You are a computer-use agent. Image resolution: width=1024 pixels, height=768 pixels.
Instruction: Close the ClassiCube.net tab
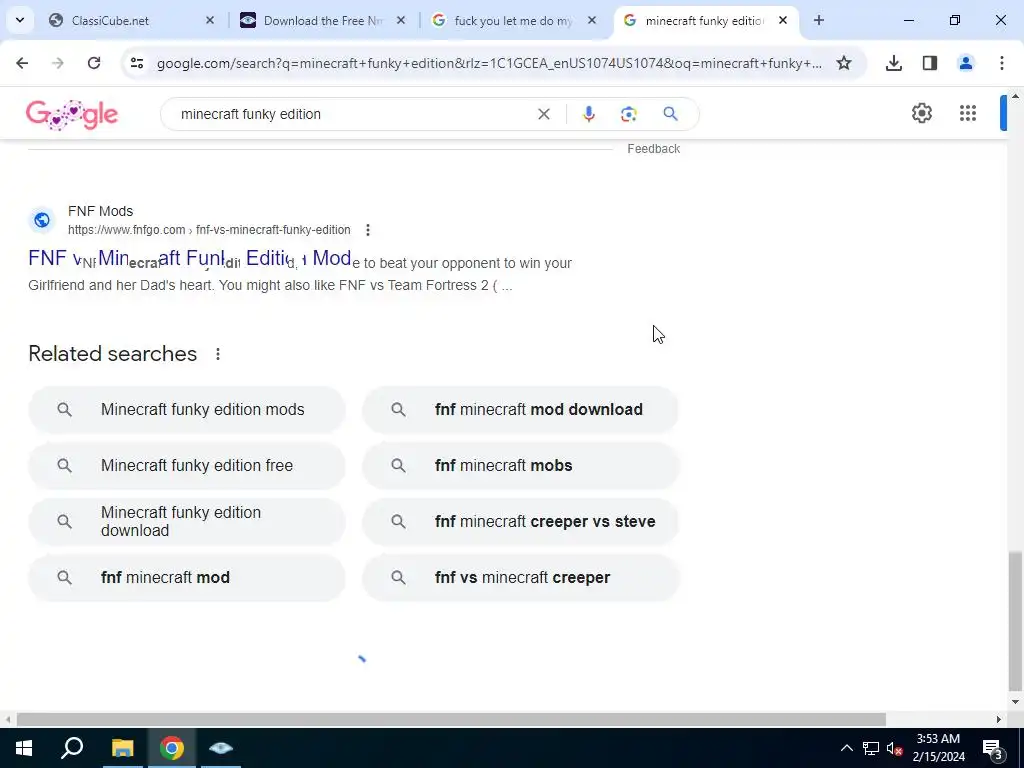point(210,20)
